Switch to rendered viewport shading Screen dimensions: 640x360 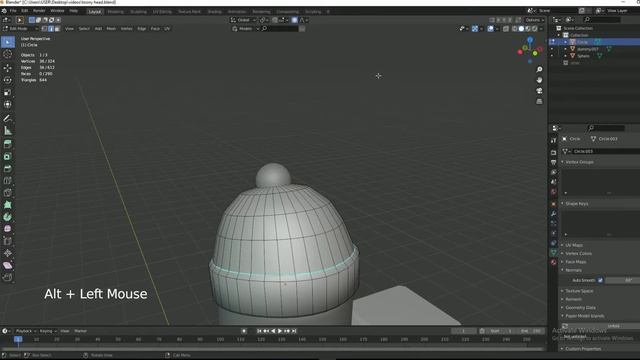tap(534, 29)
